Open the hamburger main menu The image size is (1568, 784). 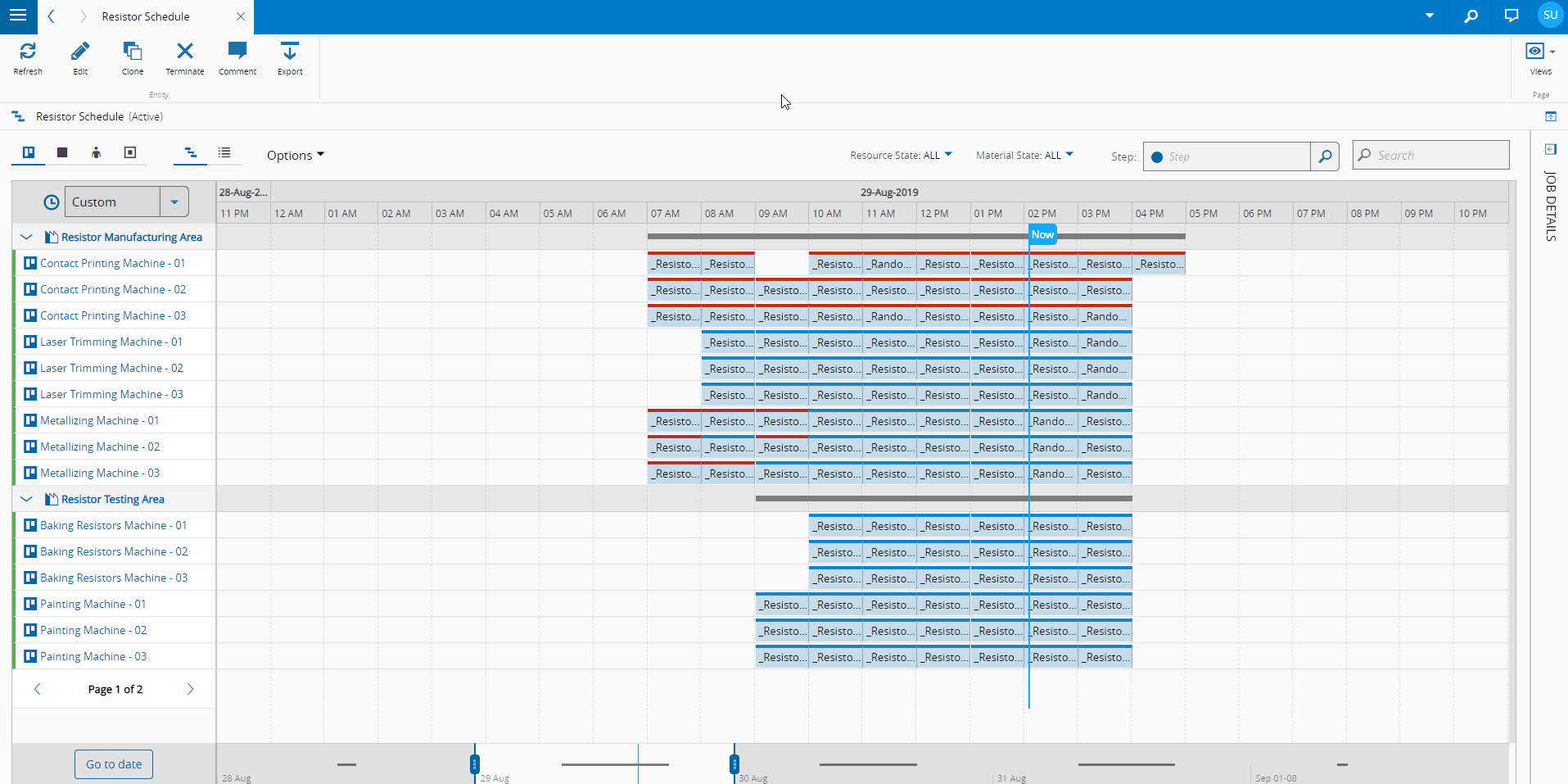[x=17, y=16]
